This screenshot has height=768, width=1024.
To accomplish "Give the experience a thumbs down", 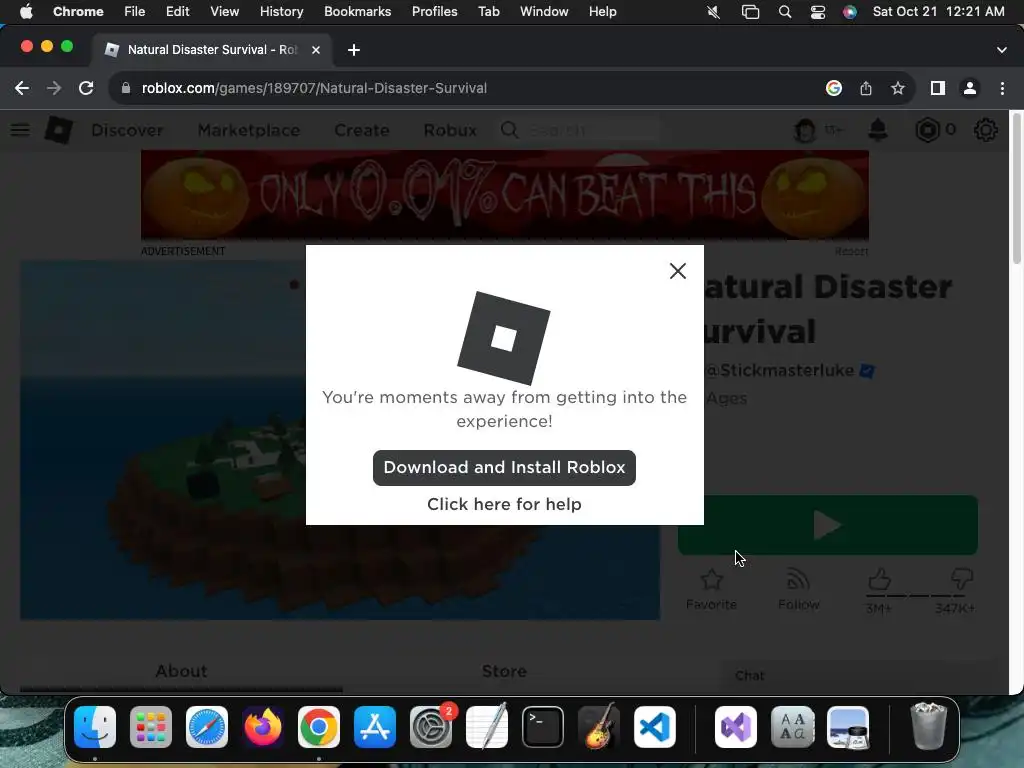I will [962, 579].
